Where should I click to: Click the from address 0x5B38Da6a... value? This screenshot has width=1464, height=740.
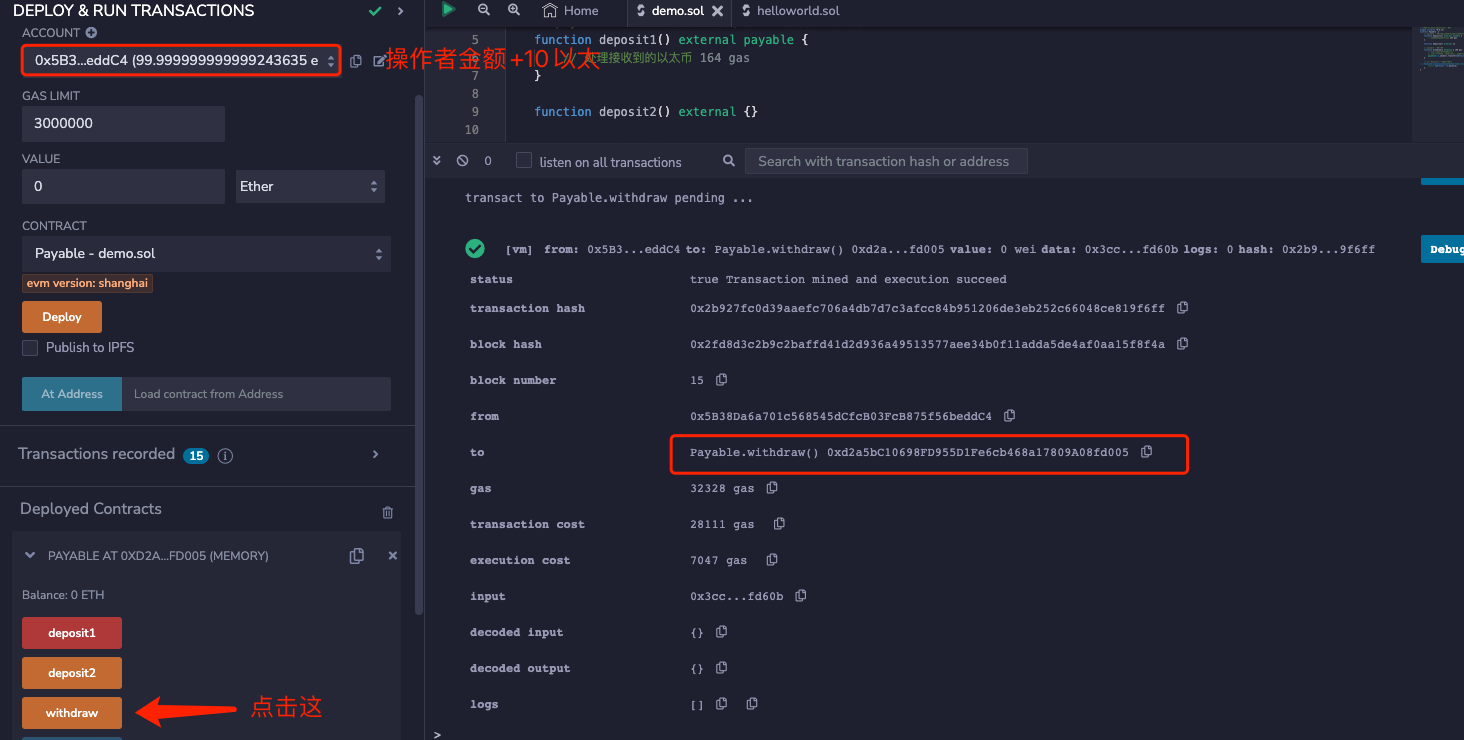[x=841, y=416]
